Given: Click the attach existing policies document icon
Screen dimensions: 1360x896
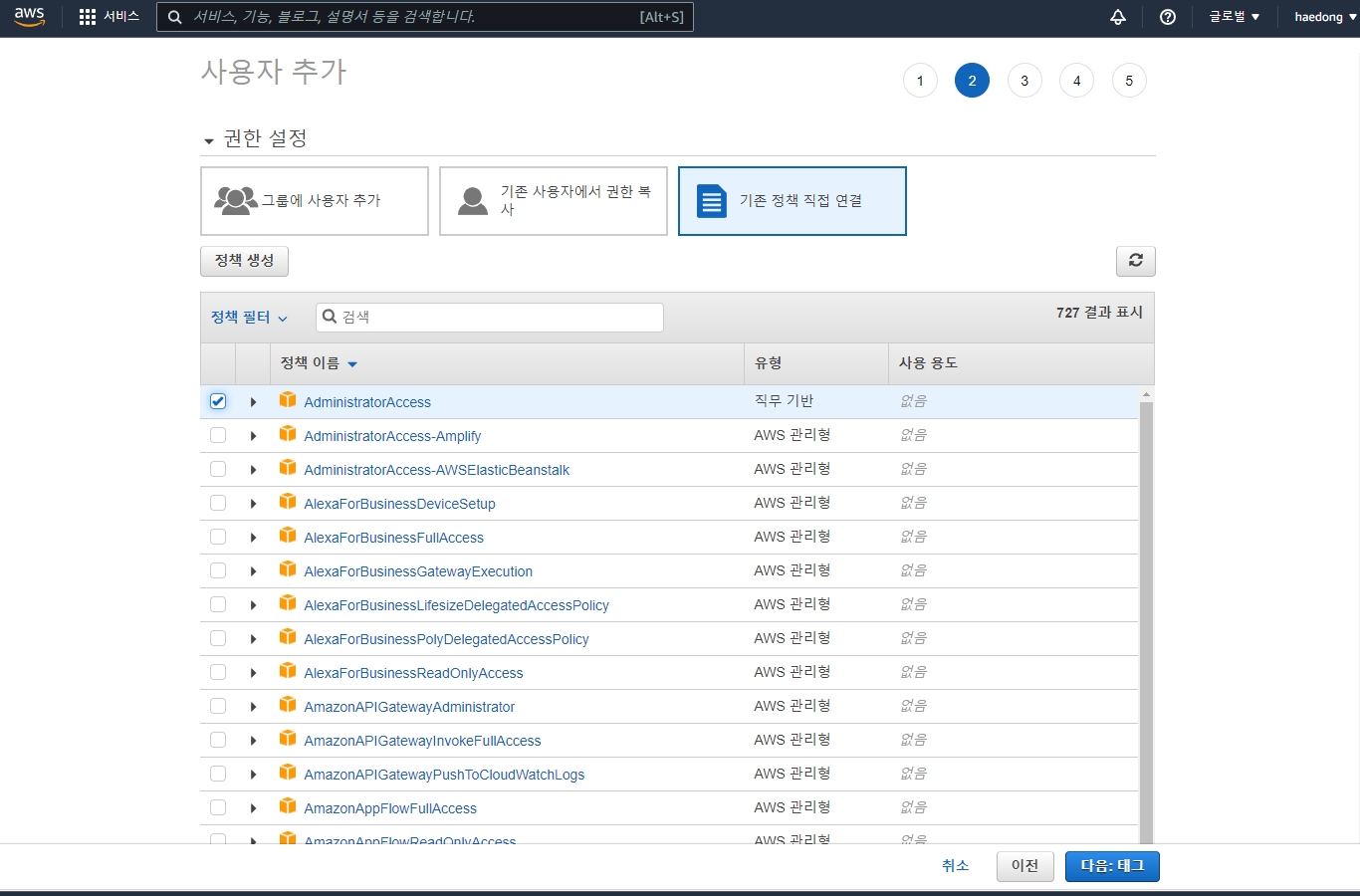Looking at the screenshot, I should point(711,200).
